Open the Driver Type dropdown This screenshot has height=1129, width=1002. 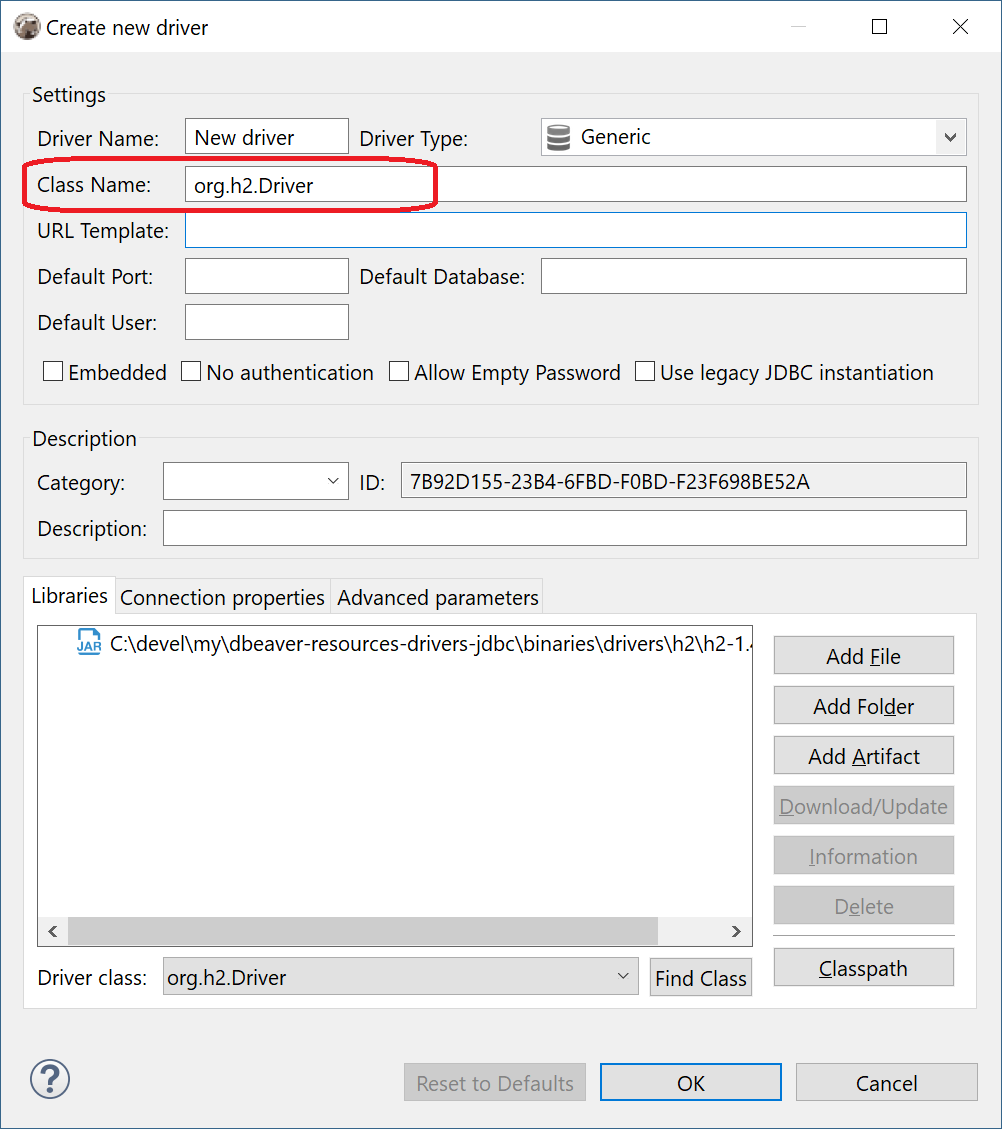[x=950, y=137]
